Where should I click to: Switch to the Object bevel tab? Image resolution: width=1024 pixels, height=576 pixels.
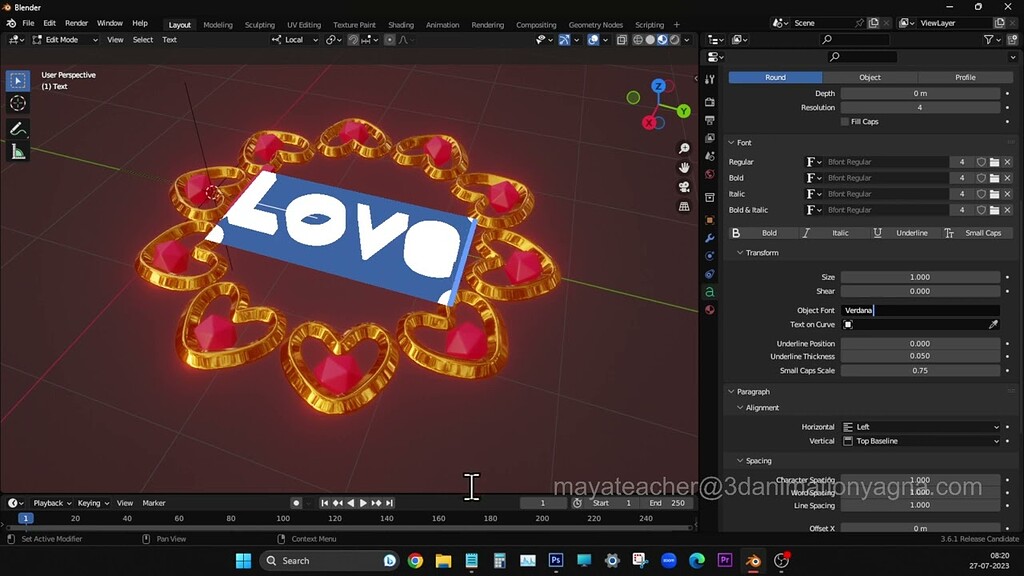coord(869,77)
